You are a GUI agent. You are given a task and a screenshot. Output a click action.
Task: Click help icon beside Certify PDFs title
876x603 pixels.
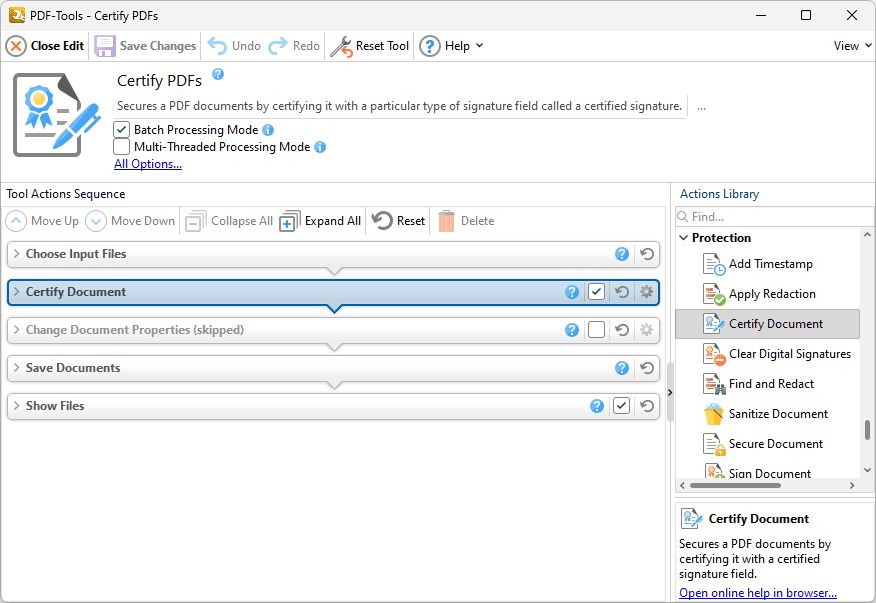coord(218,74)
